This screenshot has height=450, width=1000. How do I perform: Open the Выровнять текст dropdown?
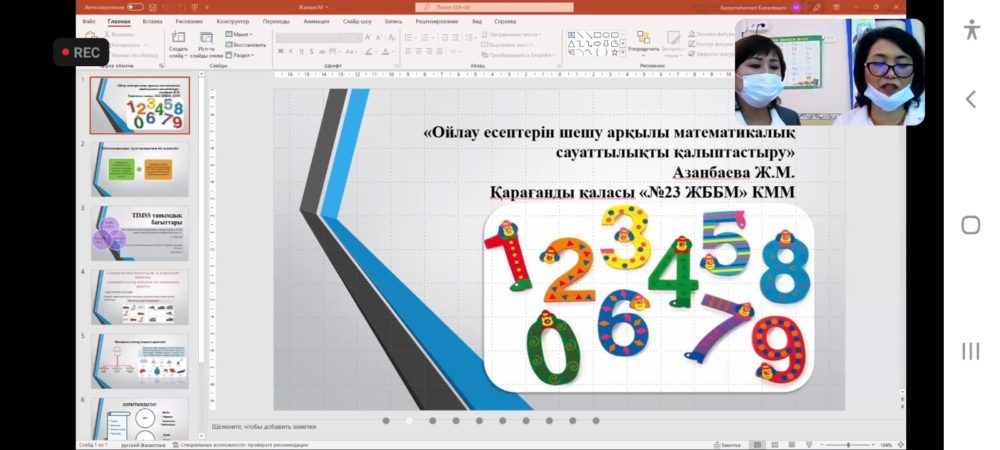coord(508,45)
